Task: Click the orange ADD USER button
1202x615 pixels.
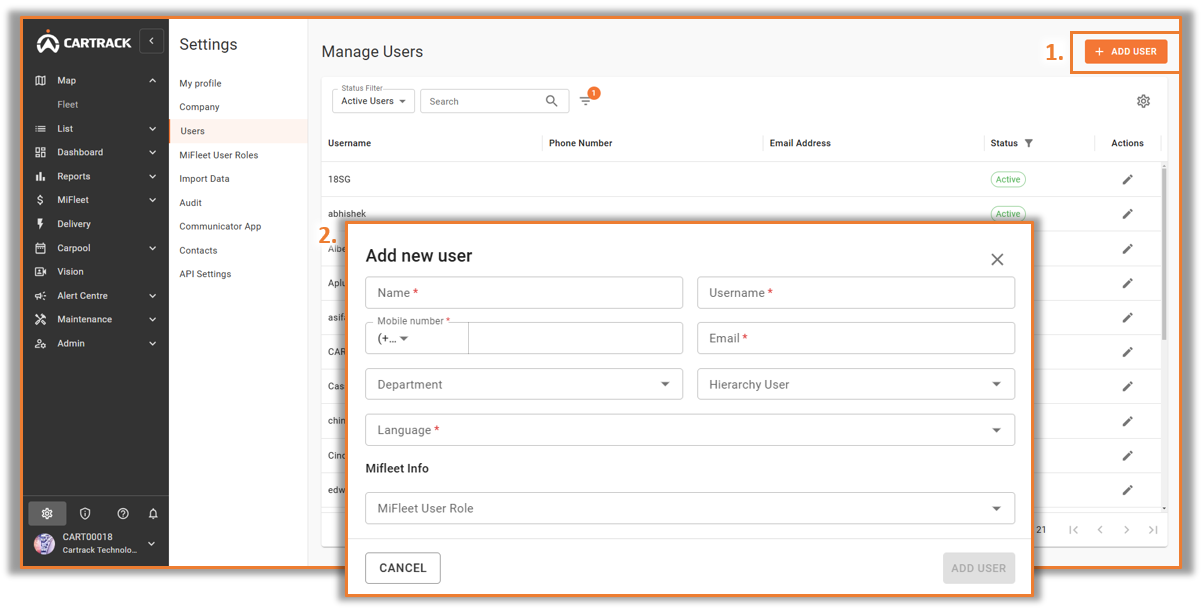Action: [1126, 51]
